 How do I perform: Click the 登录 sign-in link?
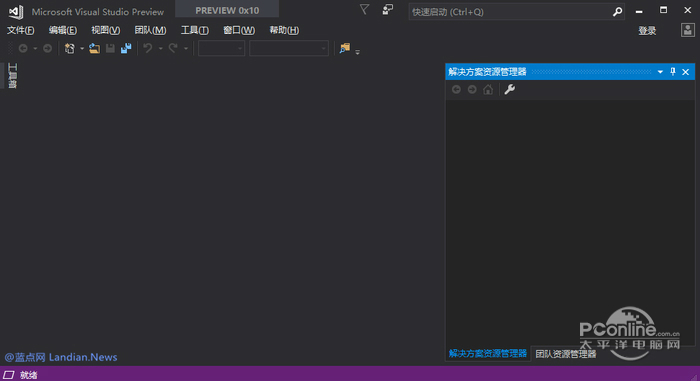click(x=647, y=31)
